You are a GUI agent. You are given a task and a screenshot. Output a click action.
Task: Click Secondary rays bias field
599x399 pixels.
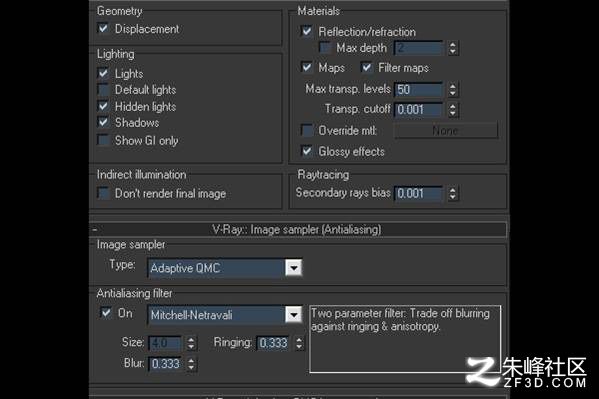[x=418, y=193]
